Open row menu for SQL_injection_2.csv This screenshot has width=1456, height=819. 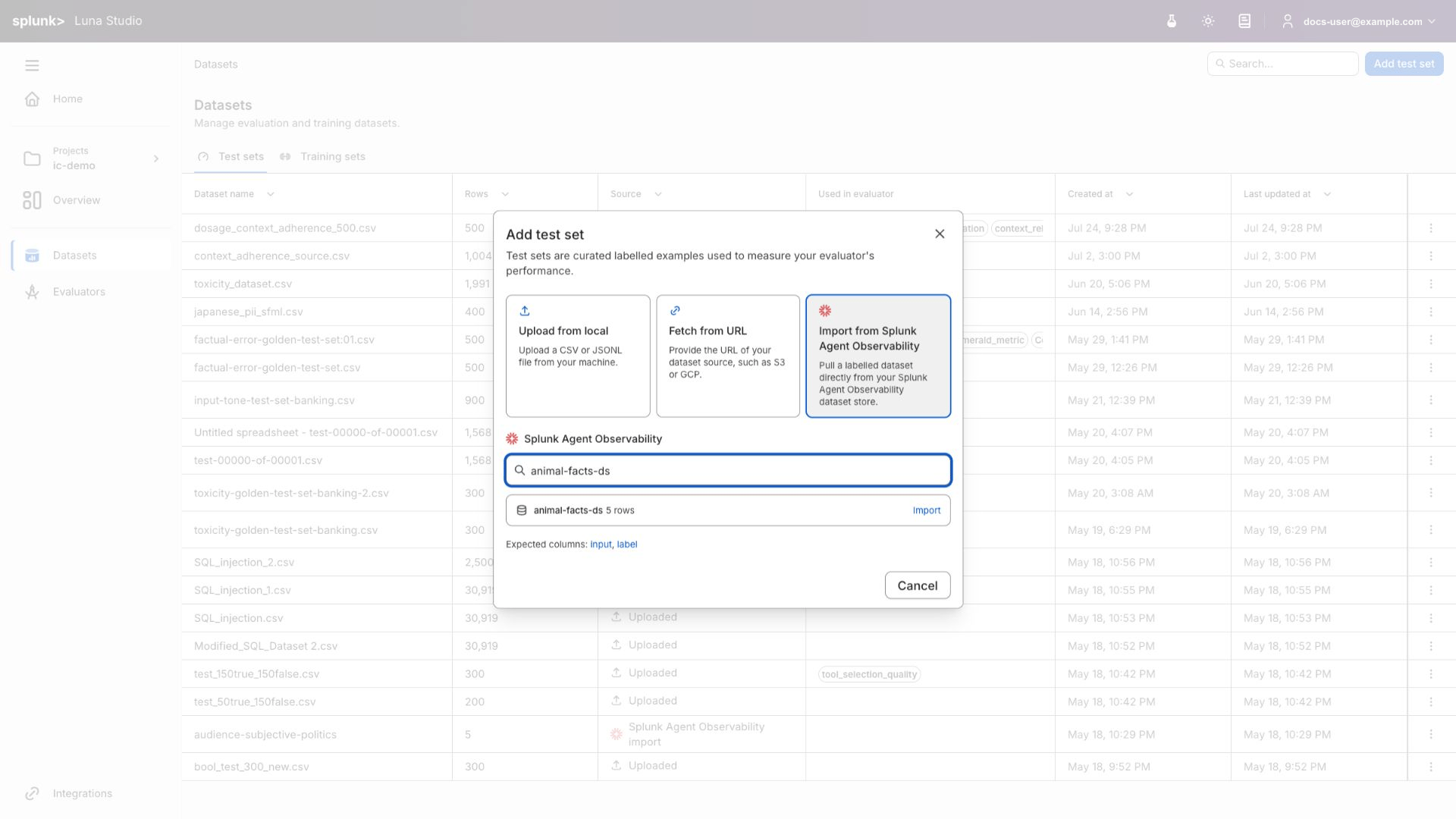pyautogui.click(x=1431, y=562)
